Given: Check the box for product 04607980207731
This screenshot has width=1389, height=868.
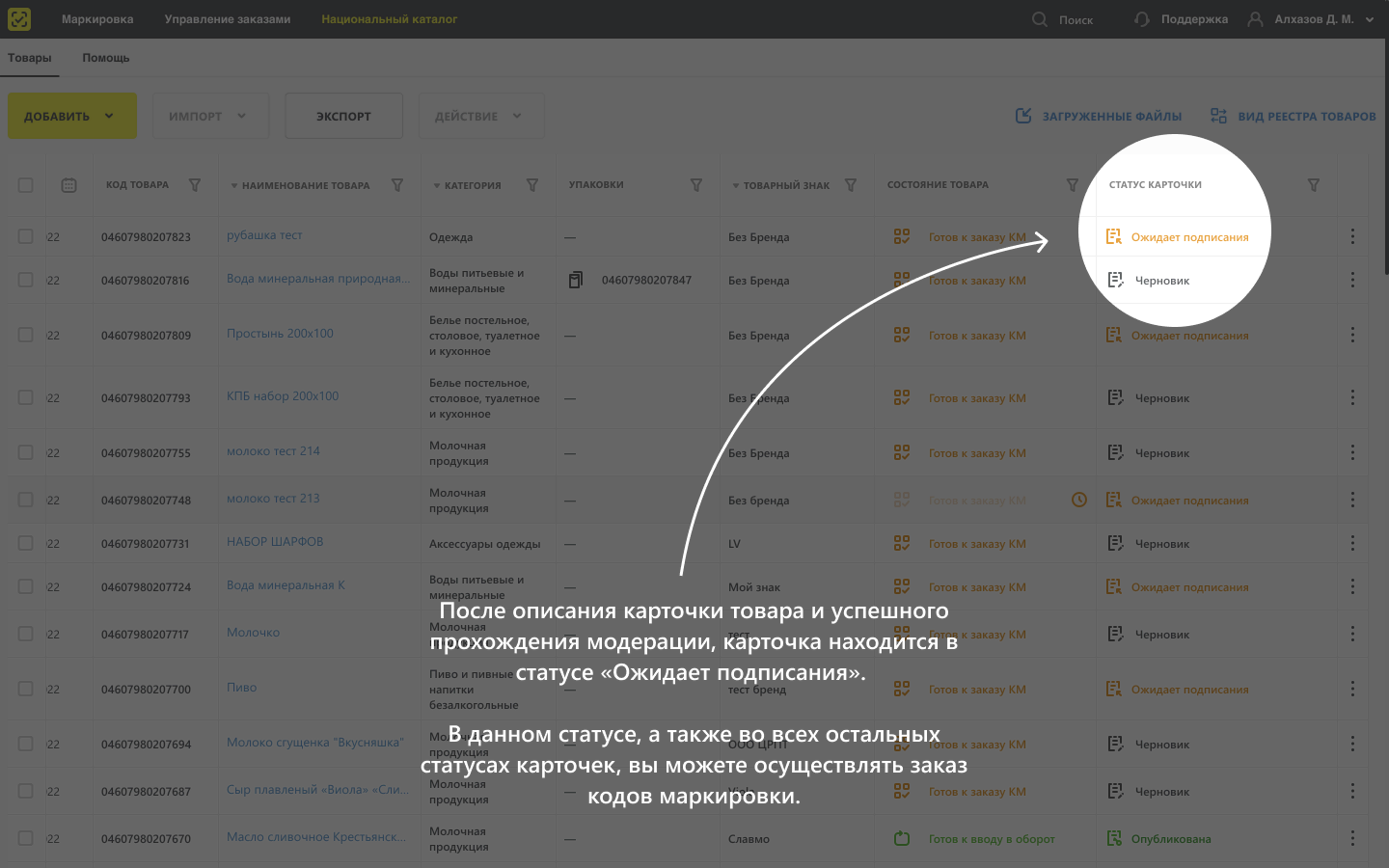Looking at the screenshot, I should coord(26,543).
